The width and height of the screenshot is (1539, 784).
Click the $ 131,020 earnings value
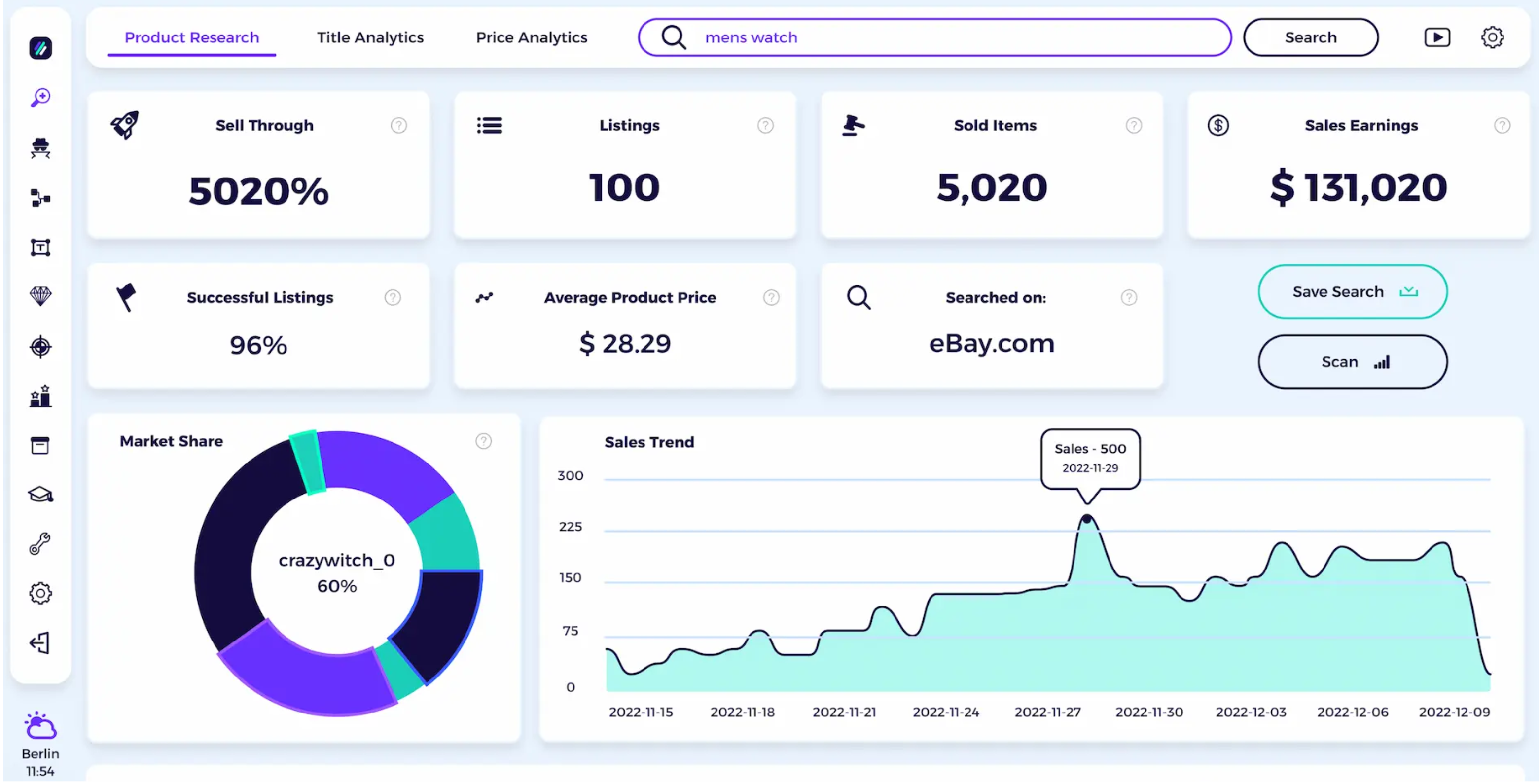[x=1359, y=188]
